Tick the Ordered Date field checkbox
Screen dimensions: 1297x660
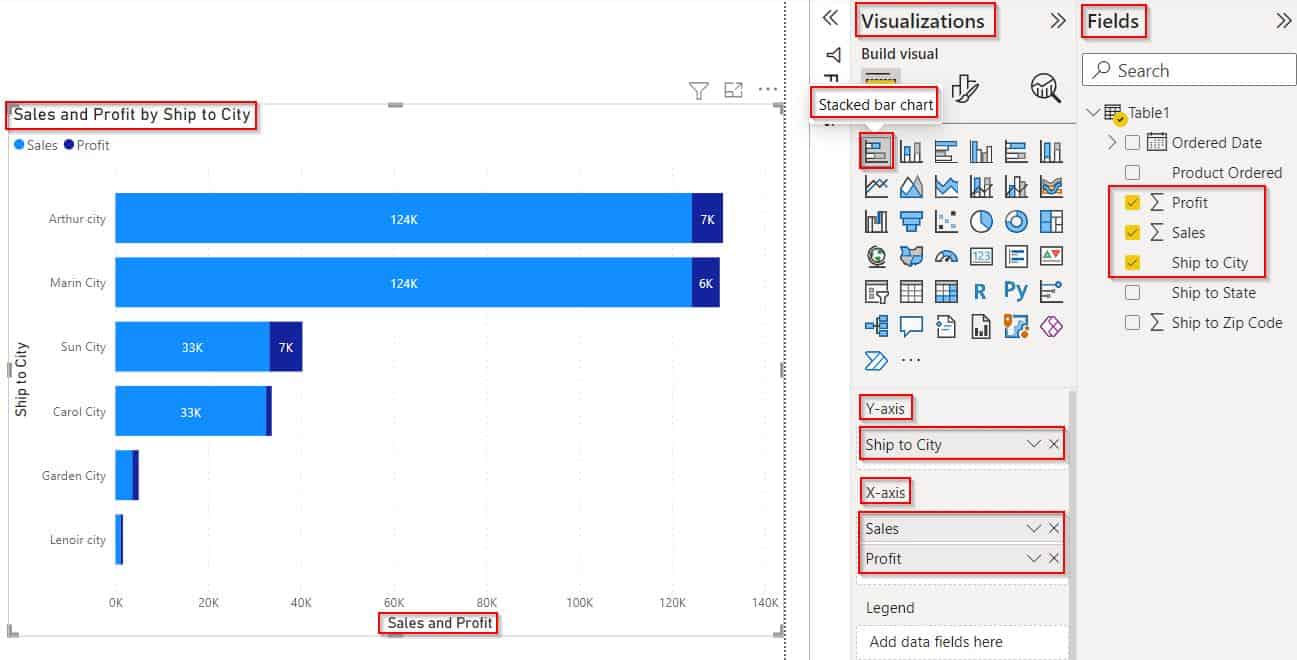[x=1132, y=143]
